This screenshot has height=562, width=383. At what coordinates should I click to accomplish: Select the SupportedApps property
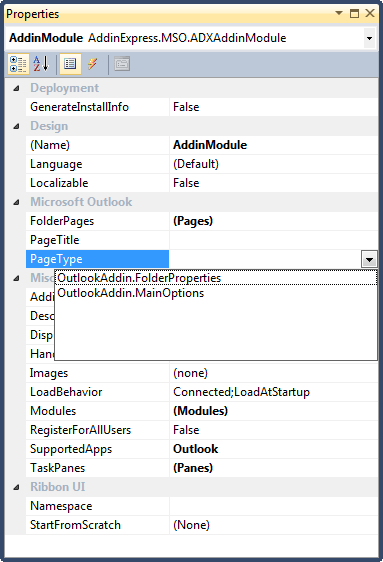point(97,449)
